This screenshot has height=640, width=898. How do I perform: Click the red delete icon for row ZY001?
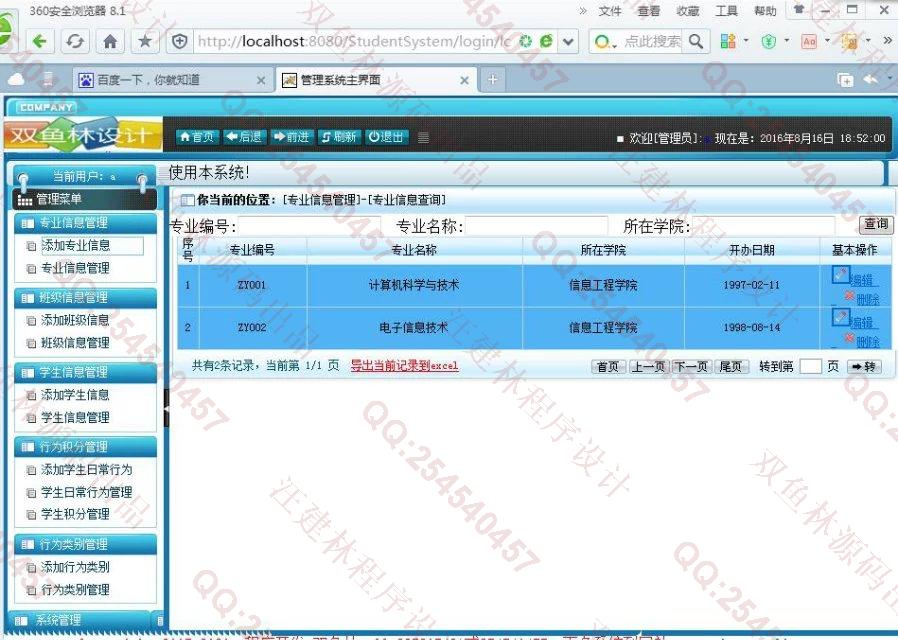(850, 296)
